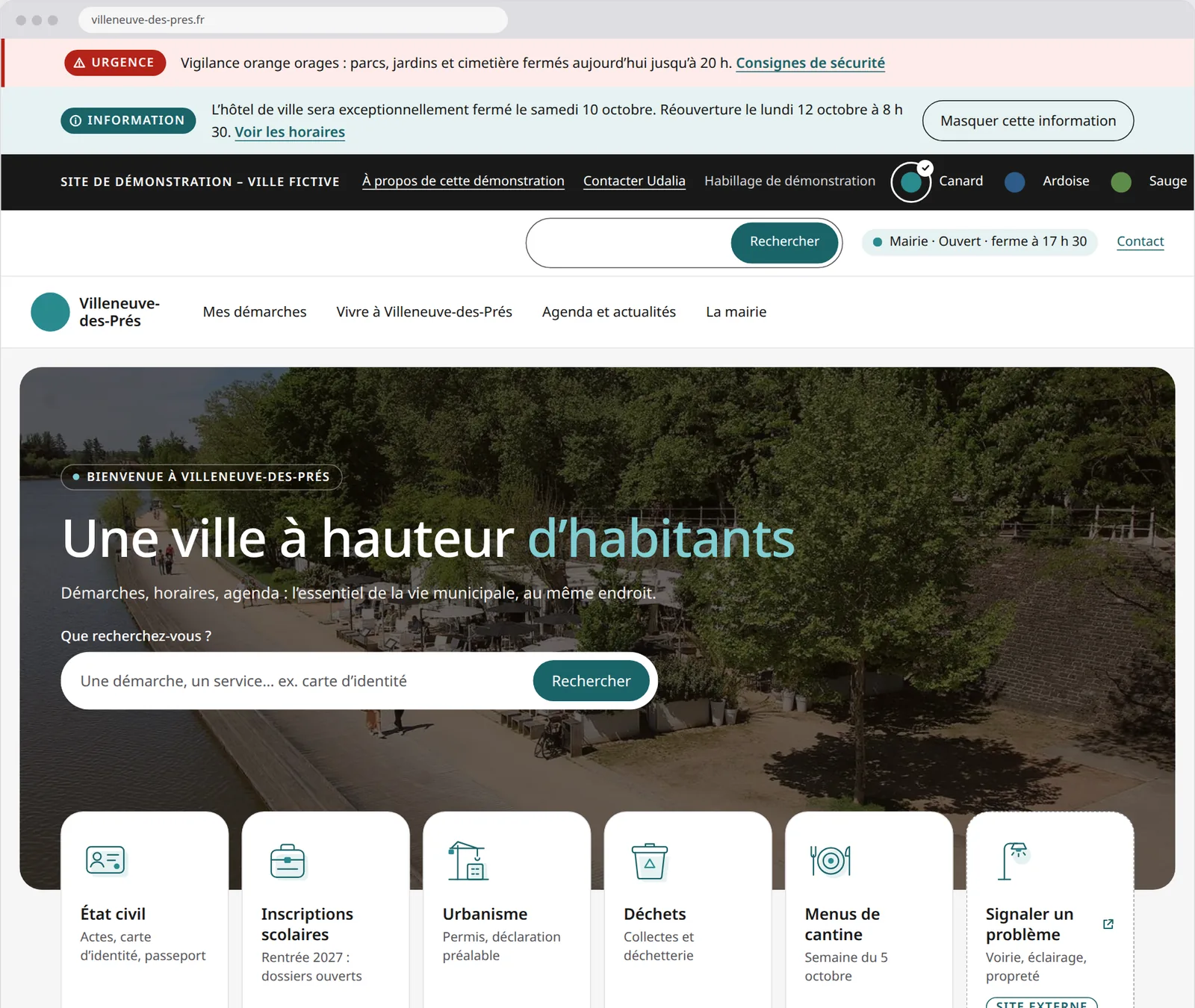Select the Ardoise blue theme swatch

click(x=1014, y=181)
